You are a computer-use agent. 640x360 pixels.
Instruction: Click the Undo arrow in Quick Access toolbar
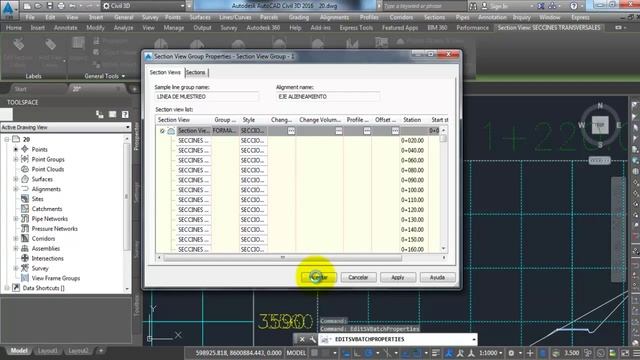(73, 6)
